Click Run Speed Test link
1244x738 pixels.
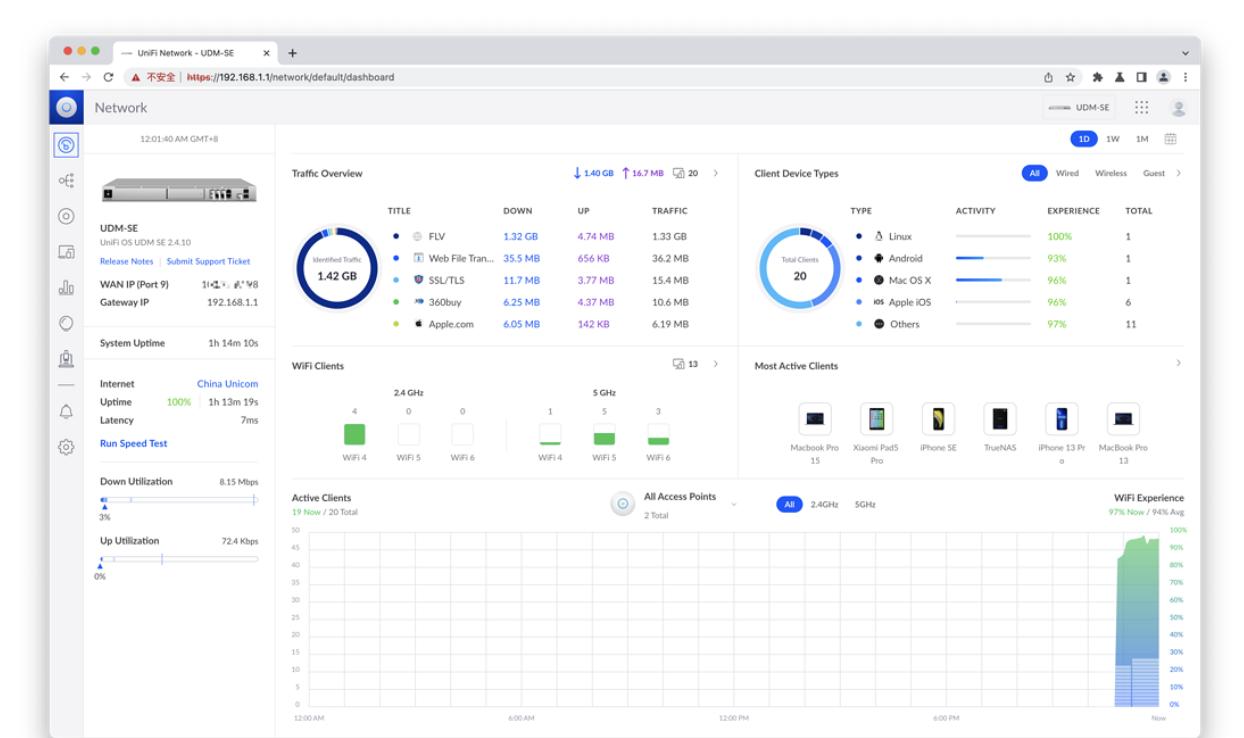coord(133,443)
